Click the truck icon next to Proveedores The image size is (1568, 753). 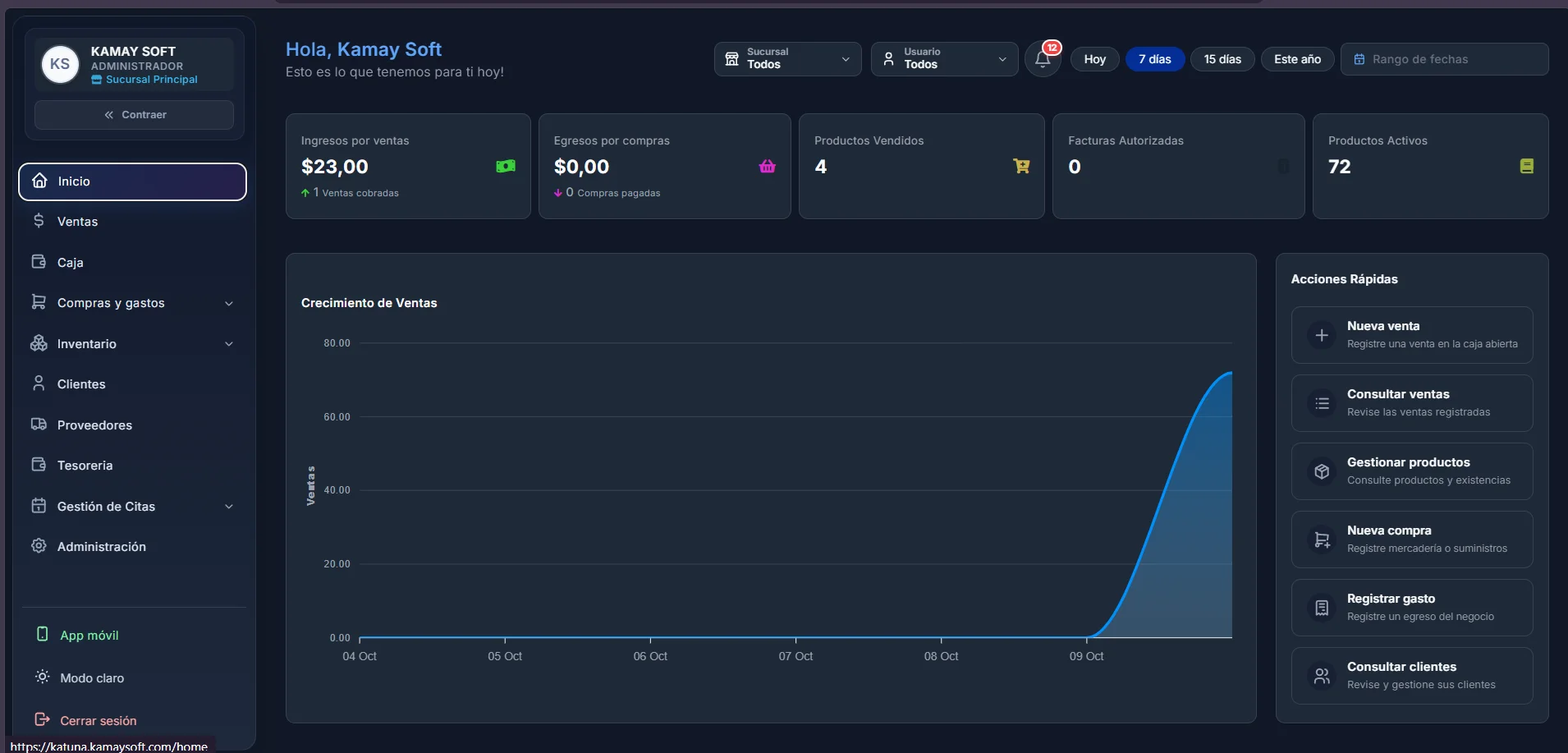(x=39, y=425)
